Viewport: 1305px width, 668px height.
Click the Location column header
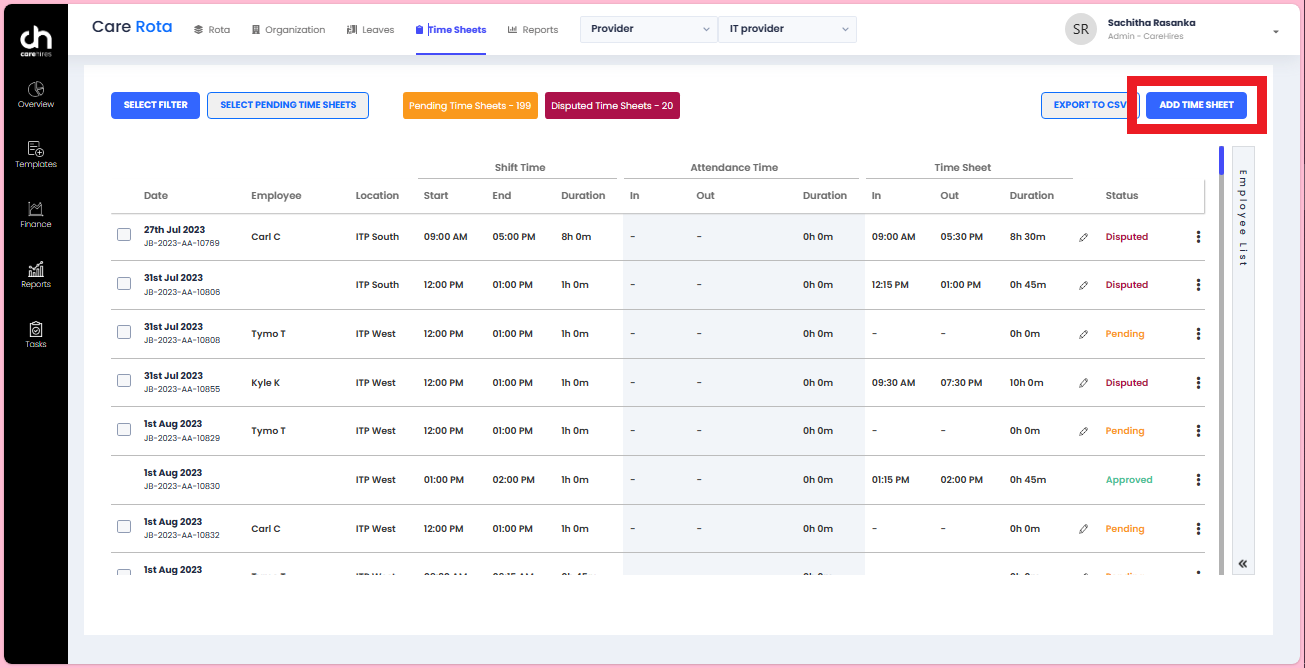[x=377, y=196]
